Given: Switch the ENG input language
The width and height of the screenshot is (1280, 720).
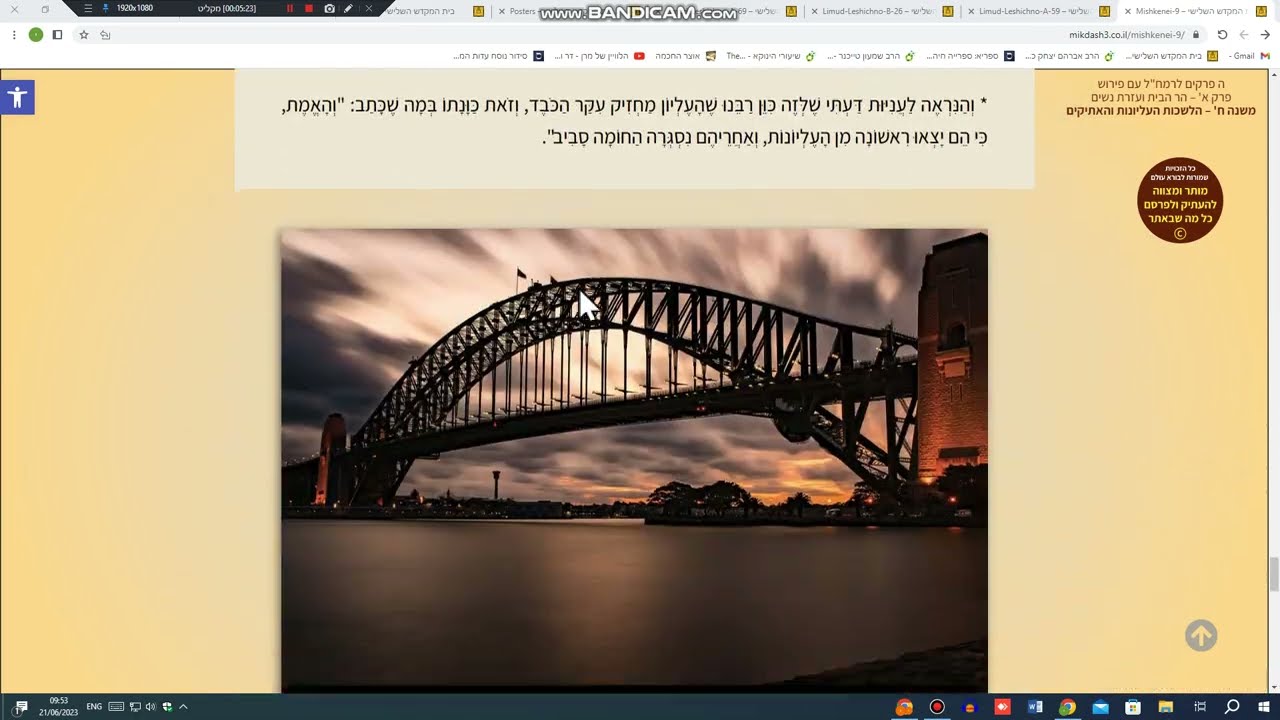Looking at the screenshot, I should 94,706.
